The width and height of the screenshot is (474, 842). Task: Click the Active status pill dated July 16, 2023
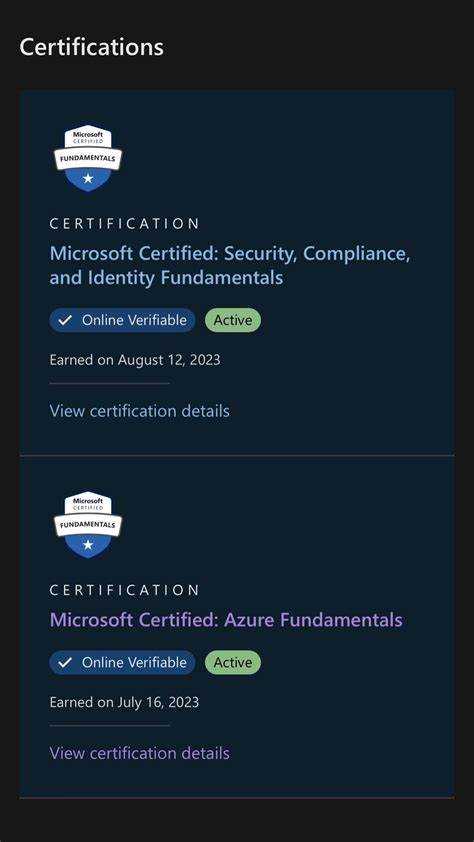[233, 663]
